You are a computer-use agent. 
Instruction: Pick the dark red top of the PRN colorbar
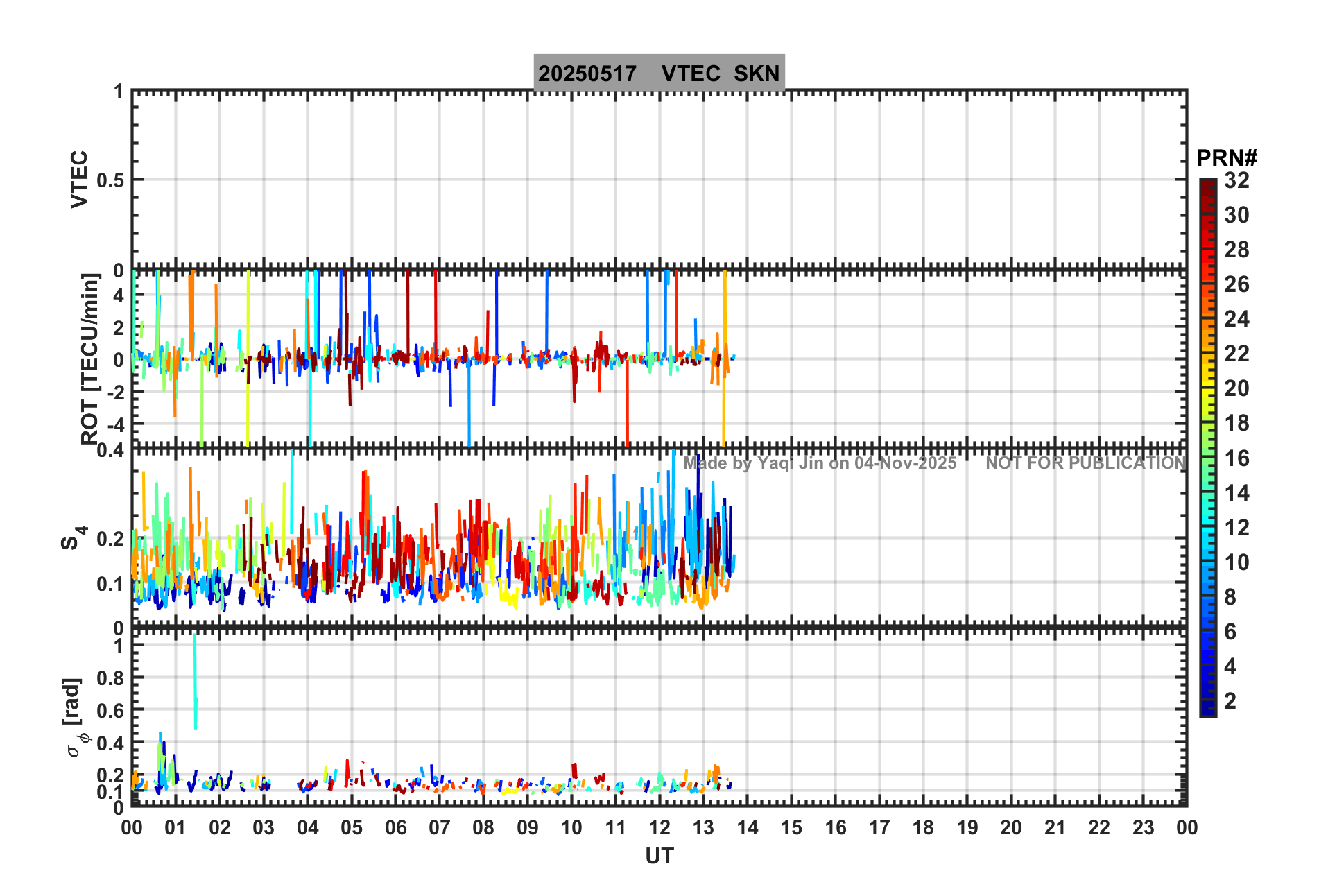[1208, 186]
